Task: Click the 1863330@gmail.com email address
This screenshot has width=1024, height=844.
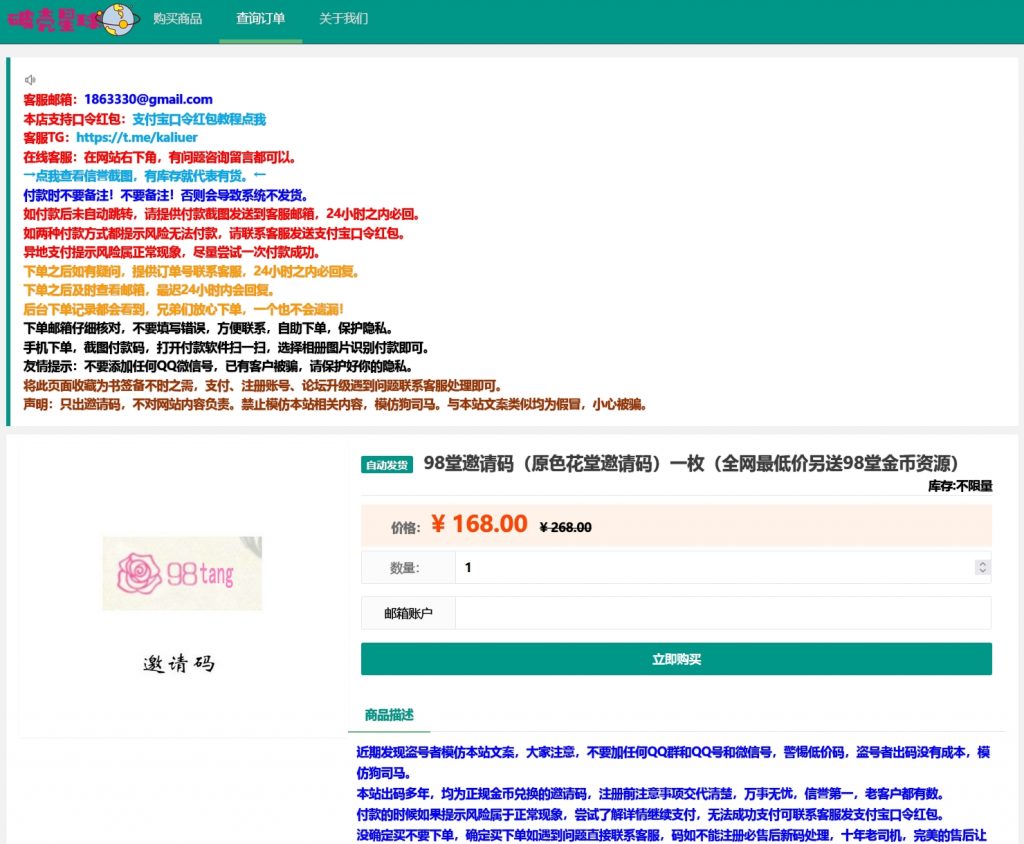Action: (148, 99)
